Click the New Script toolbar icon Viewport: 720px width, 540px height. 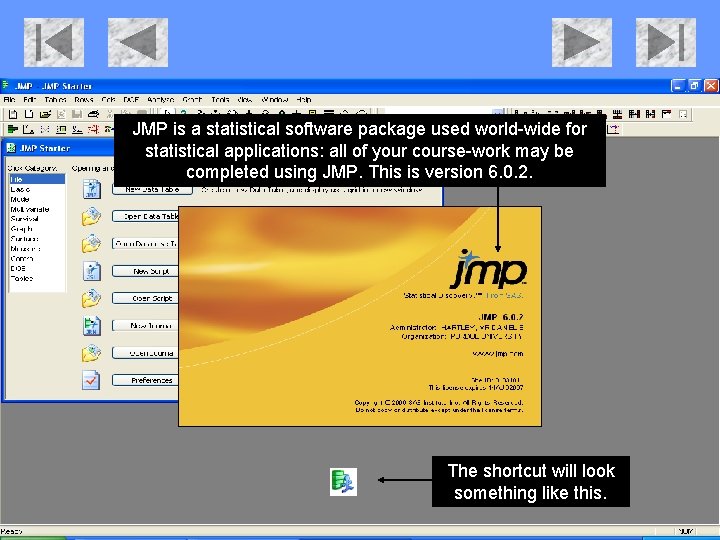coord(29,114)
